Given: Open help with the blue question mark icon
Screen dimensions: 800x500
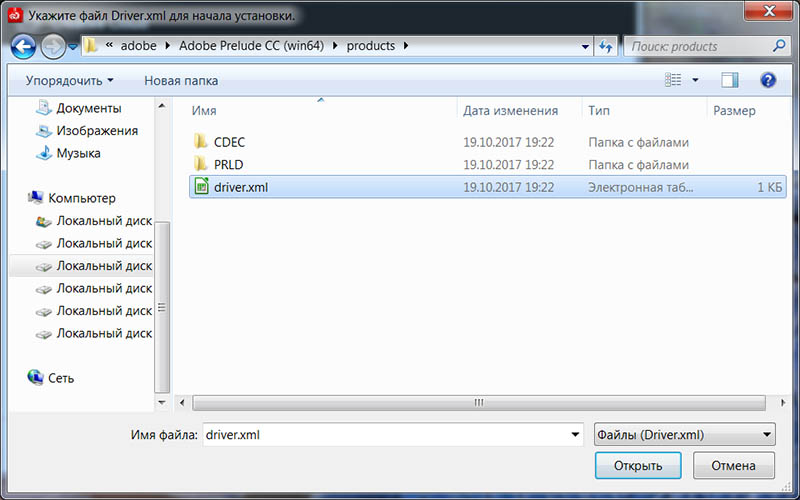Looking at the screenshot, I should (768, 80).
